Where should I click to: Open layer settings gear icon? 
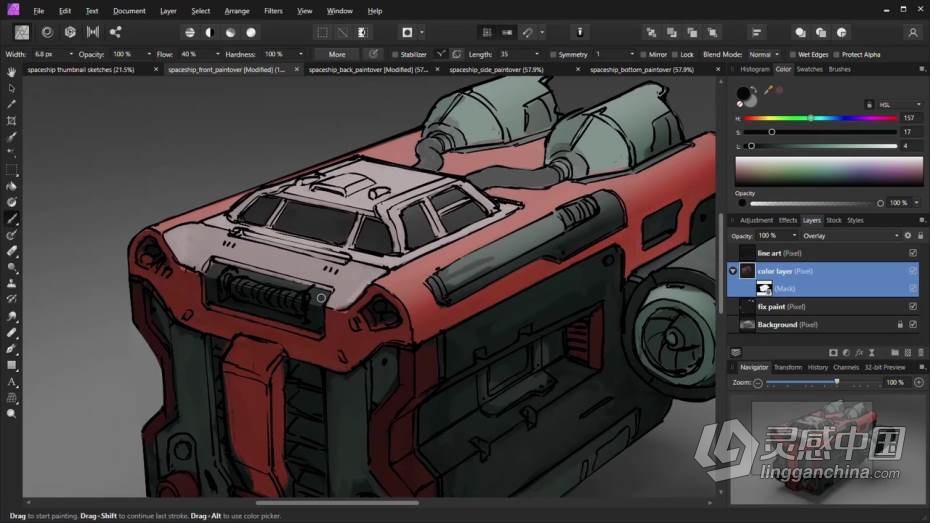pos(907,235)
